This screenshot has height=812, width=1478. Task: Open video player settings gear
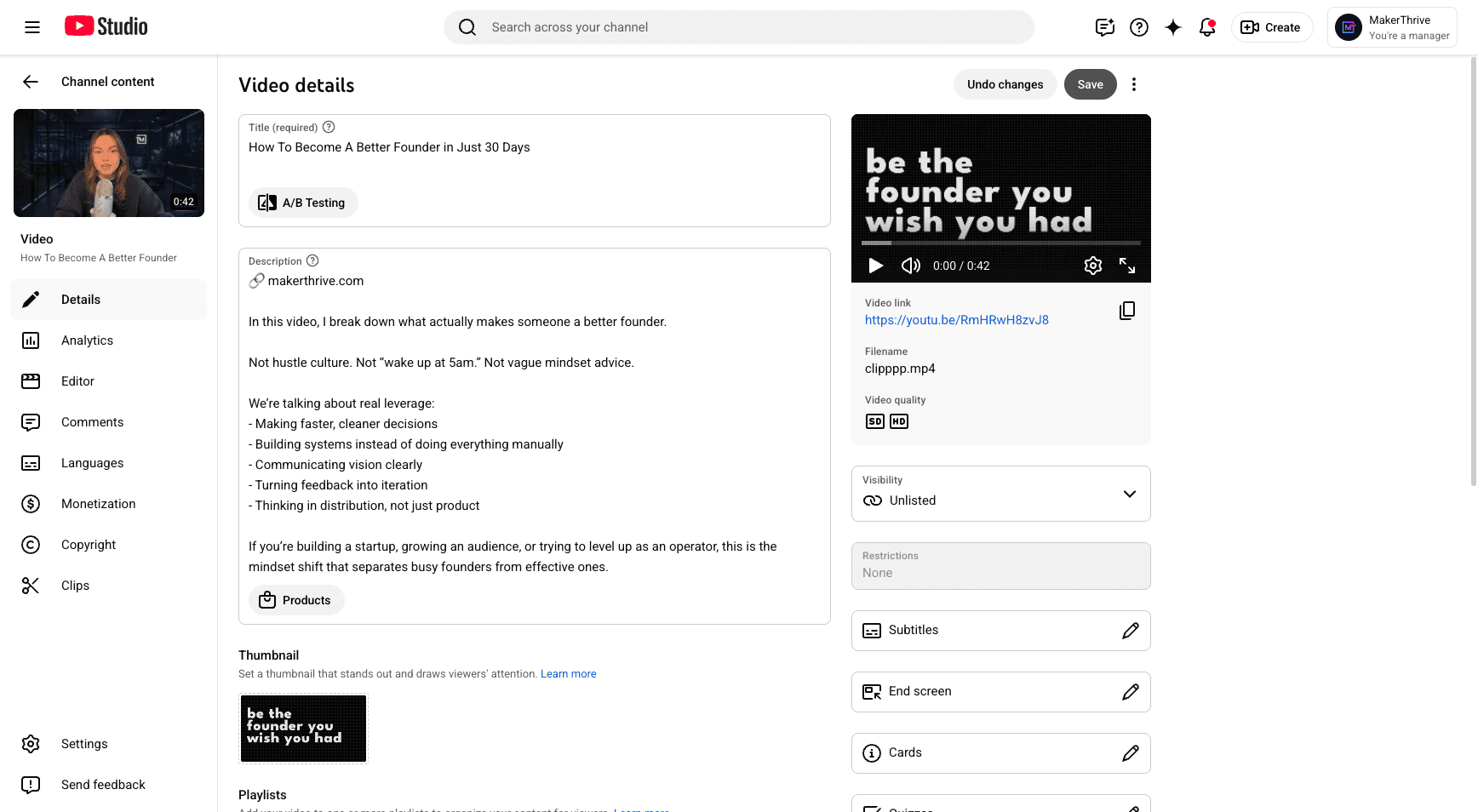coord(1093,266)
